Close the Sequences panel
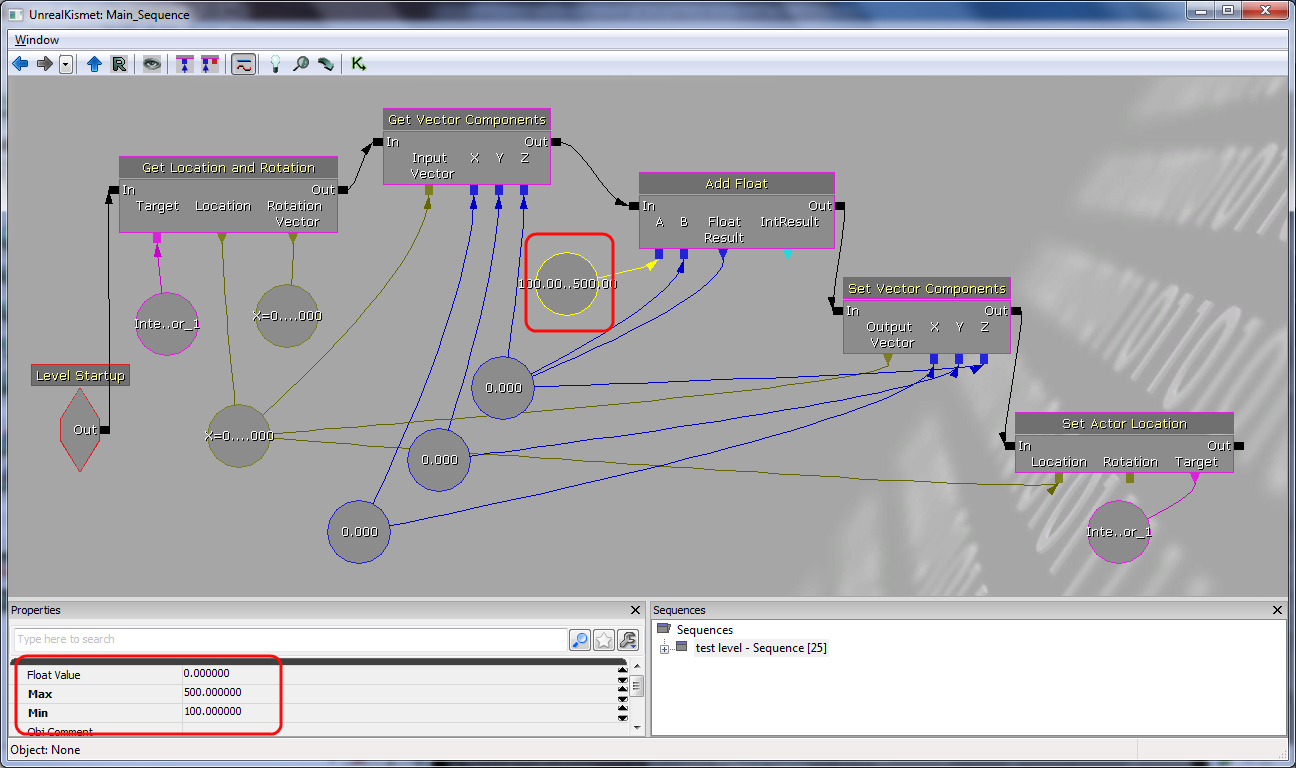 [1277, 610]
